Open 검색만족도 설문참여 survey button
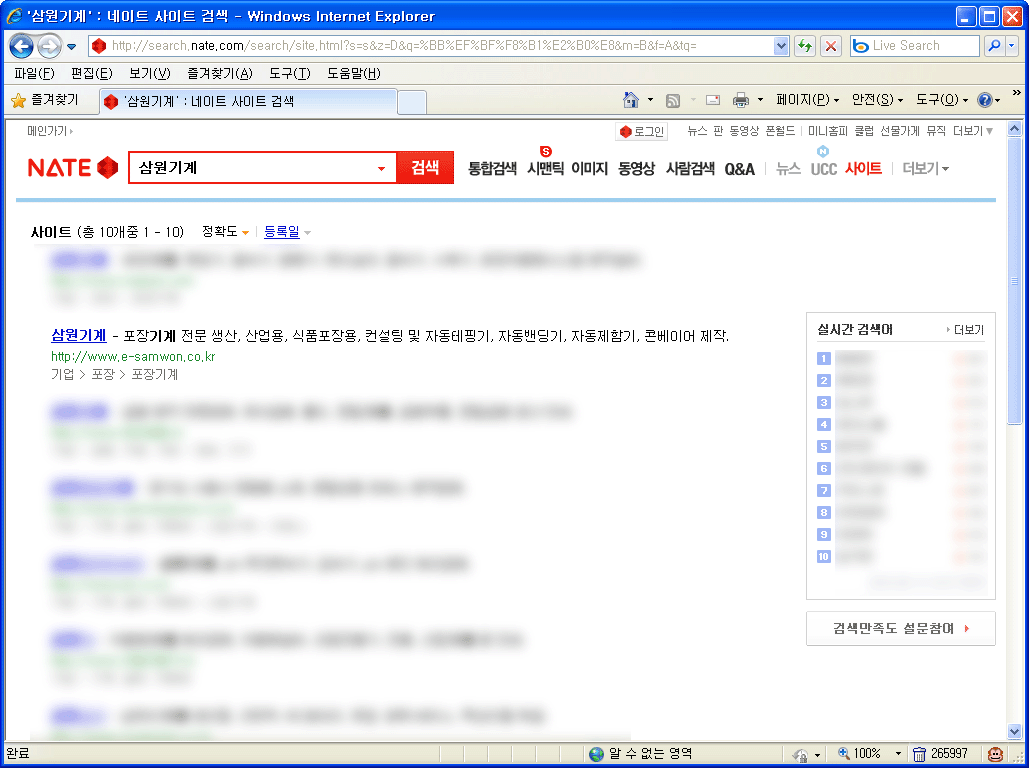The image size is (1029, 768). click(900, 629)
